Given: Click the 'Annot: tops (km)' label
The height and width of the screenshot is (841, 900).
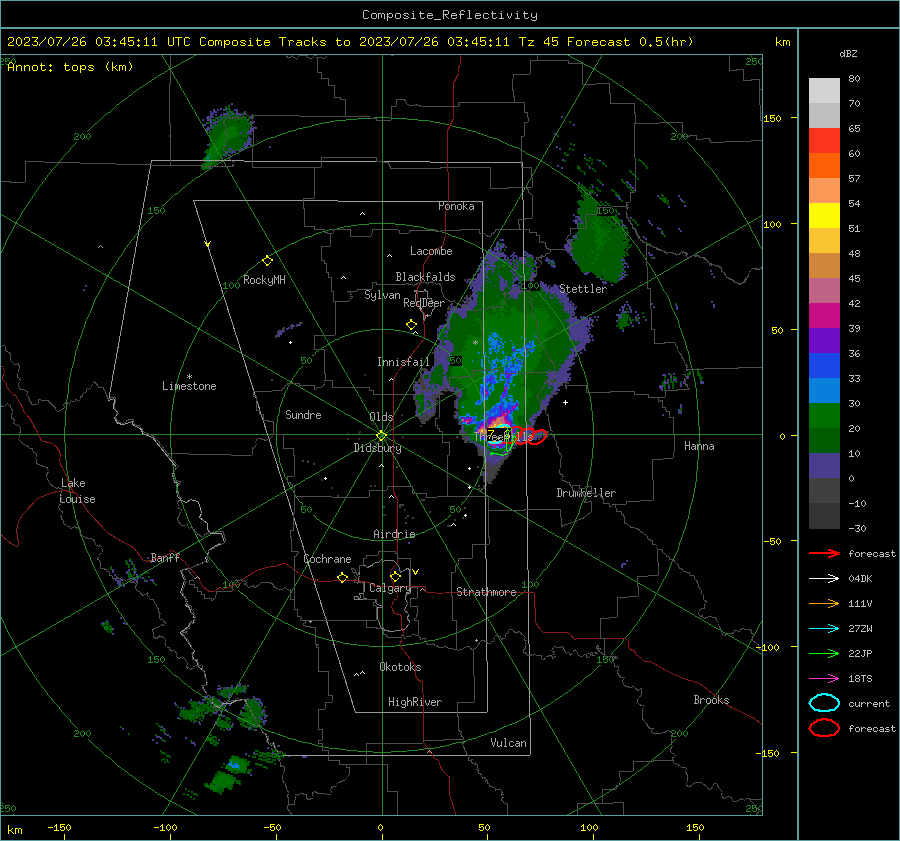Looking at the screenshot, I should pyautogui.click(x=70, y=67).
